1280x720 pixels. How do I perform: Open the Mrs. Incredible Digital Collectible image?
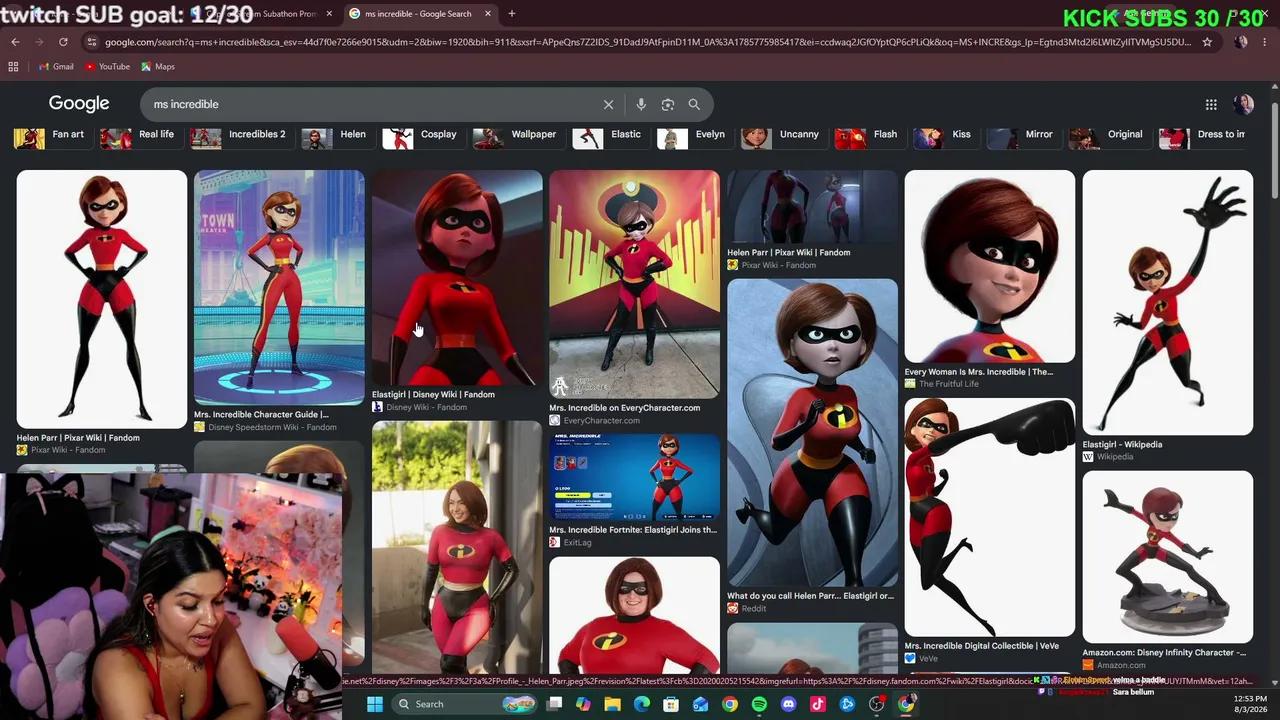pos(990,517)
